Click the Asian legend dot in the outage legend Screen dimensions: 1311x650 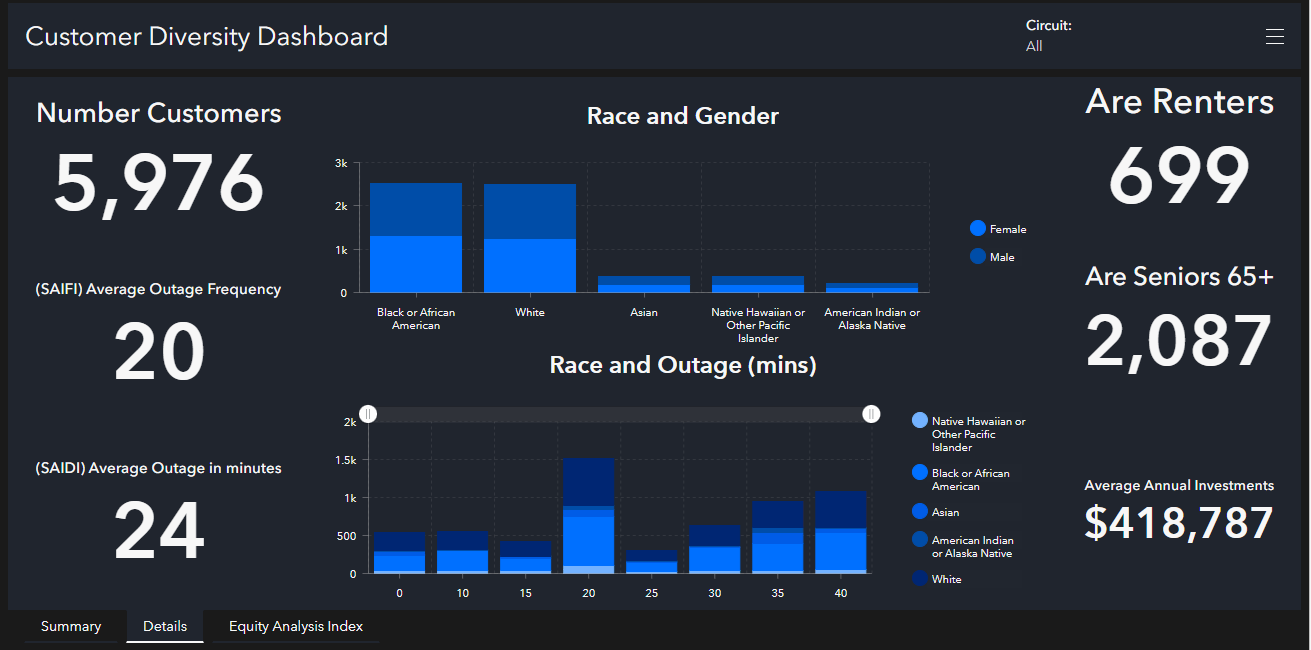point(918,511)
